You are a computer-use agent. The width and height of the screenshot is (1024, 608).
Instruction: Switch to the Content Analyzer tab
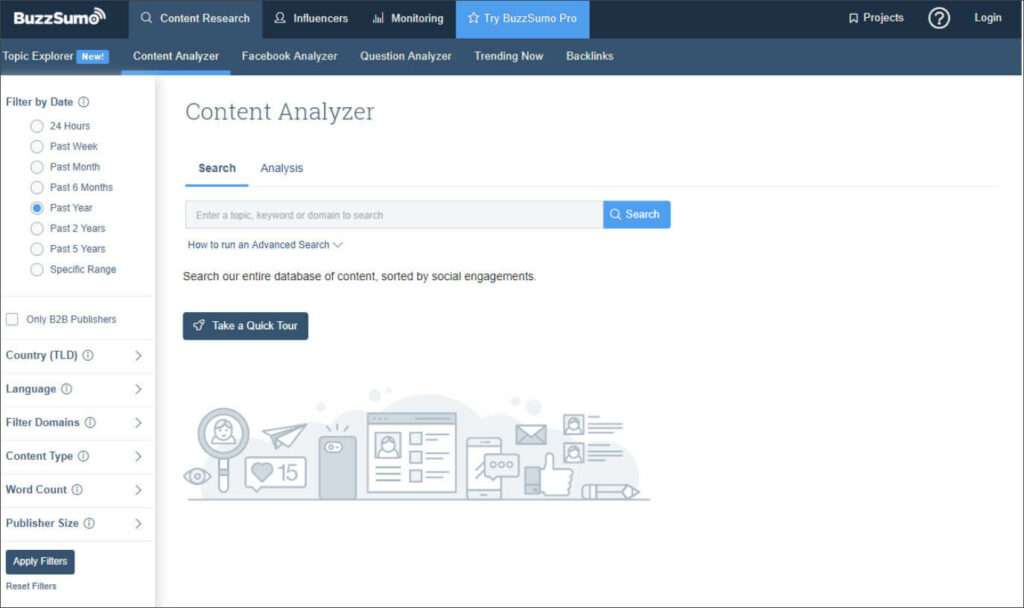click(176, 56)
